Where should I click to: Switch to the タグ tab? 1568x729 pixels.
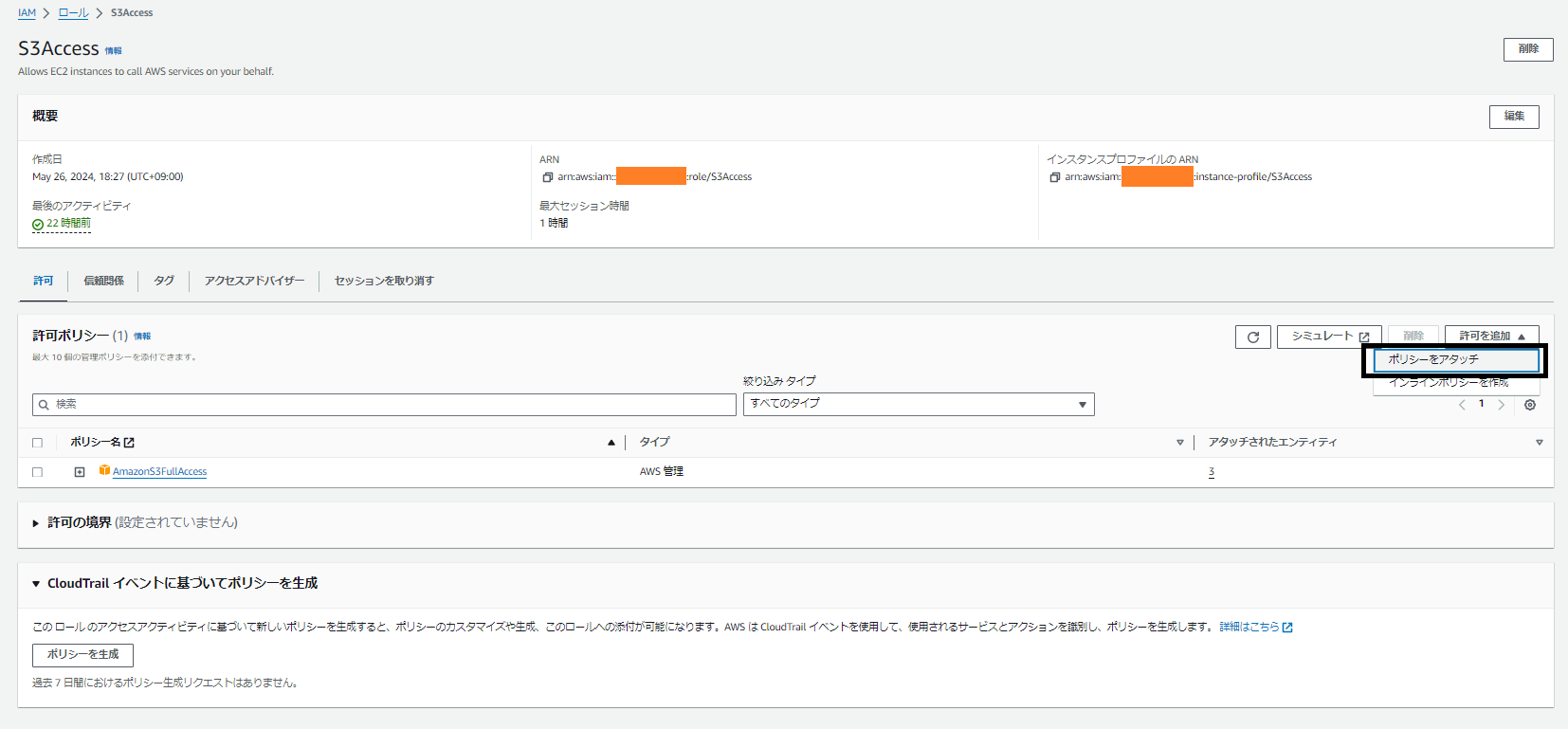click(x=164, y=282)
